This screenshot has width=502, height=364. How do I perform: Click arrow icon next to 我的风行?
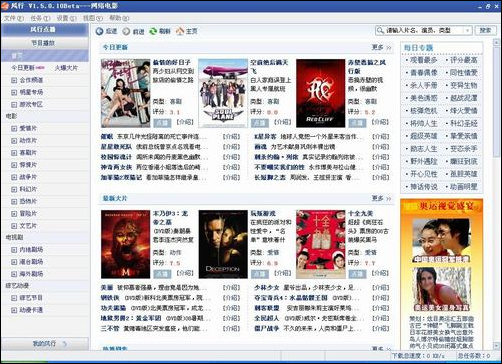coord(65,344)
